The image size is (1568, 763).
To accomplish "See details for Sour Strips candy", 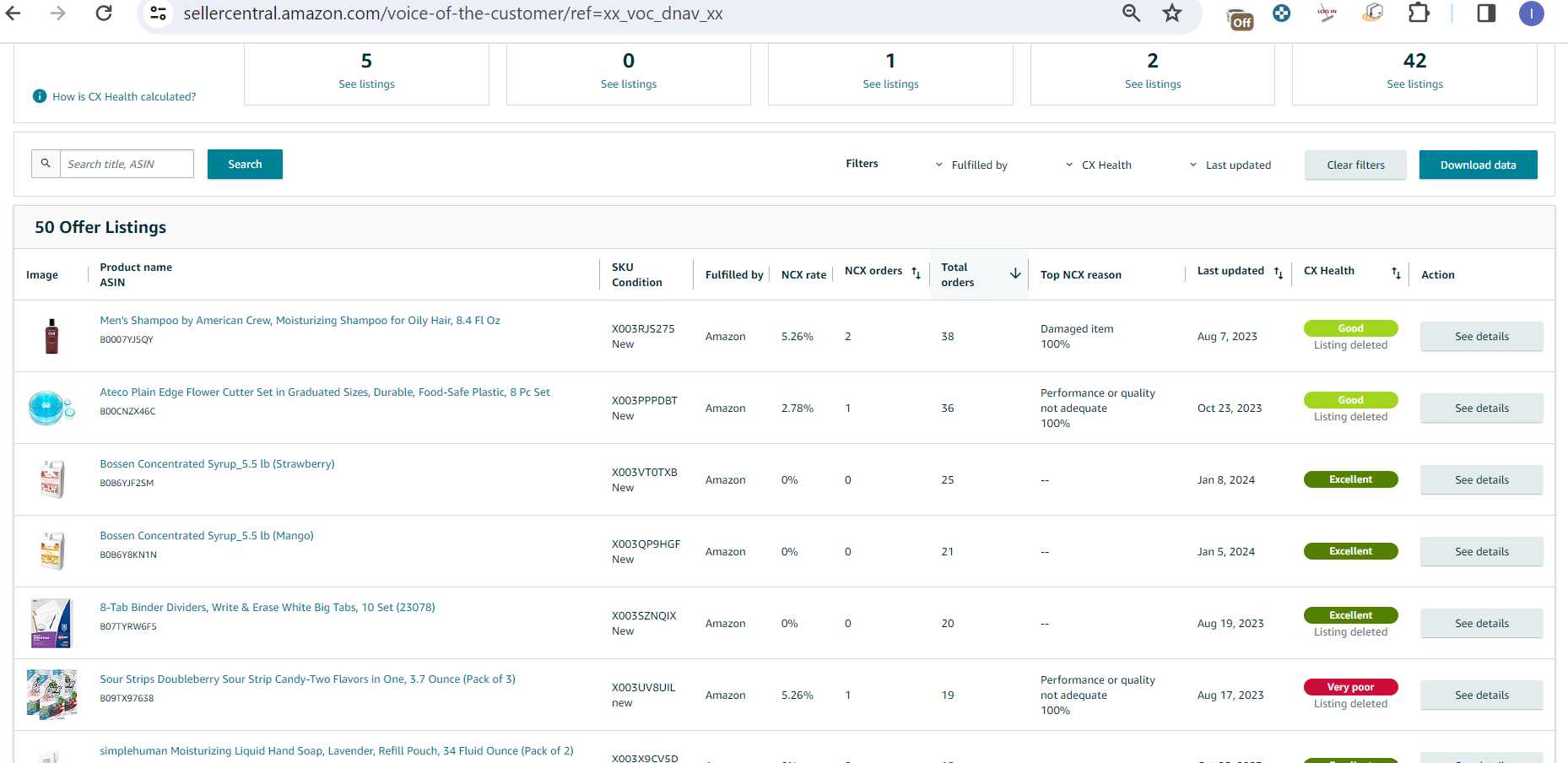I will (x=1482, y=695).
